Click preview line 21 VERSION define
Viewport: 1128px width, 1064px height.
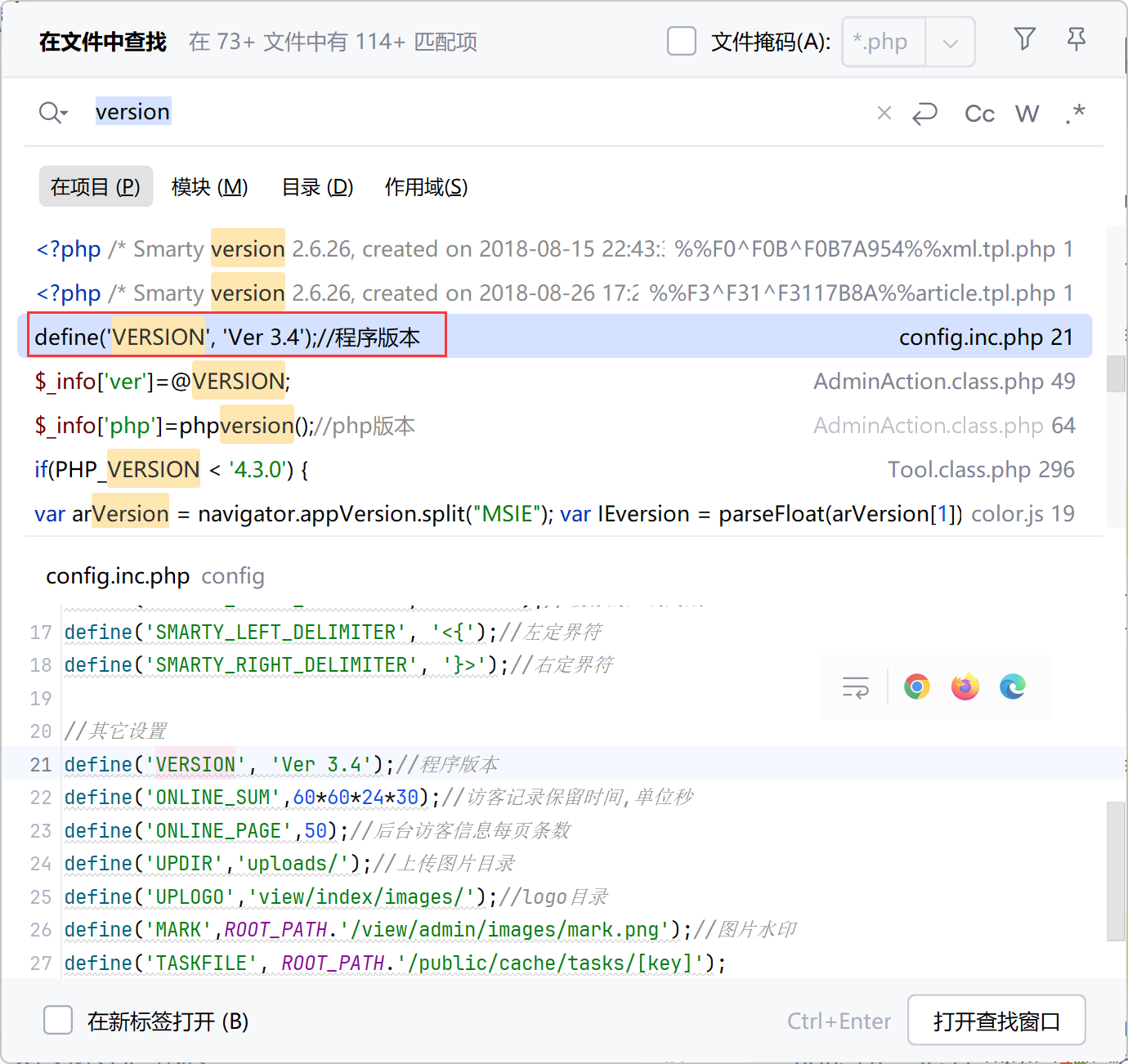pos(281,764)
